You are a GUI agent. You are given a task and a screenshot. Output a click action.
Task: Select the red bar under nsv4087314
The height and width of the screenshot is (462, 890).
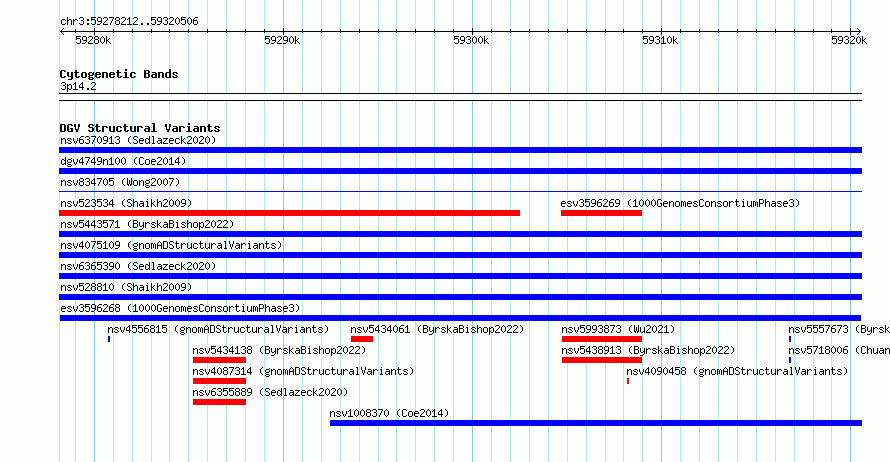[220, 381]
